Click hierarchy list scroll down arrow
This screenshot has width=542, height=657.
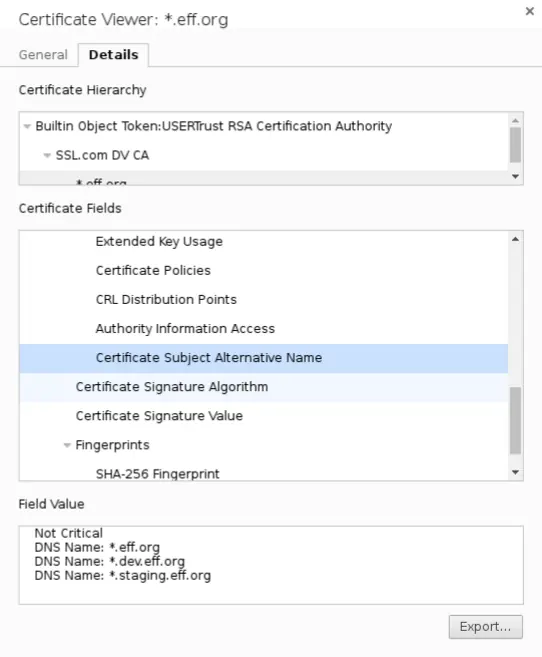point(516,177)
